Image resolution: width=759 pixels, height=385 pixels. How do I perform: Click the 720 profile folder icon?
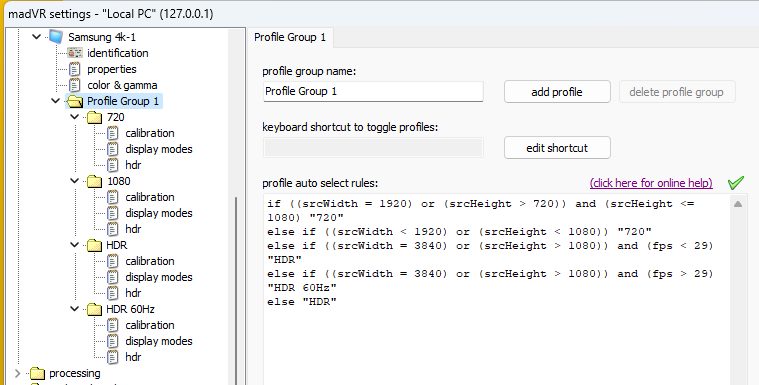coord(94,117)
